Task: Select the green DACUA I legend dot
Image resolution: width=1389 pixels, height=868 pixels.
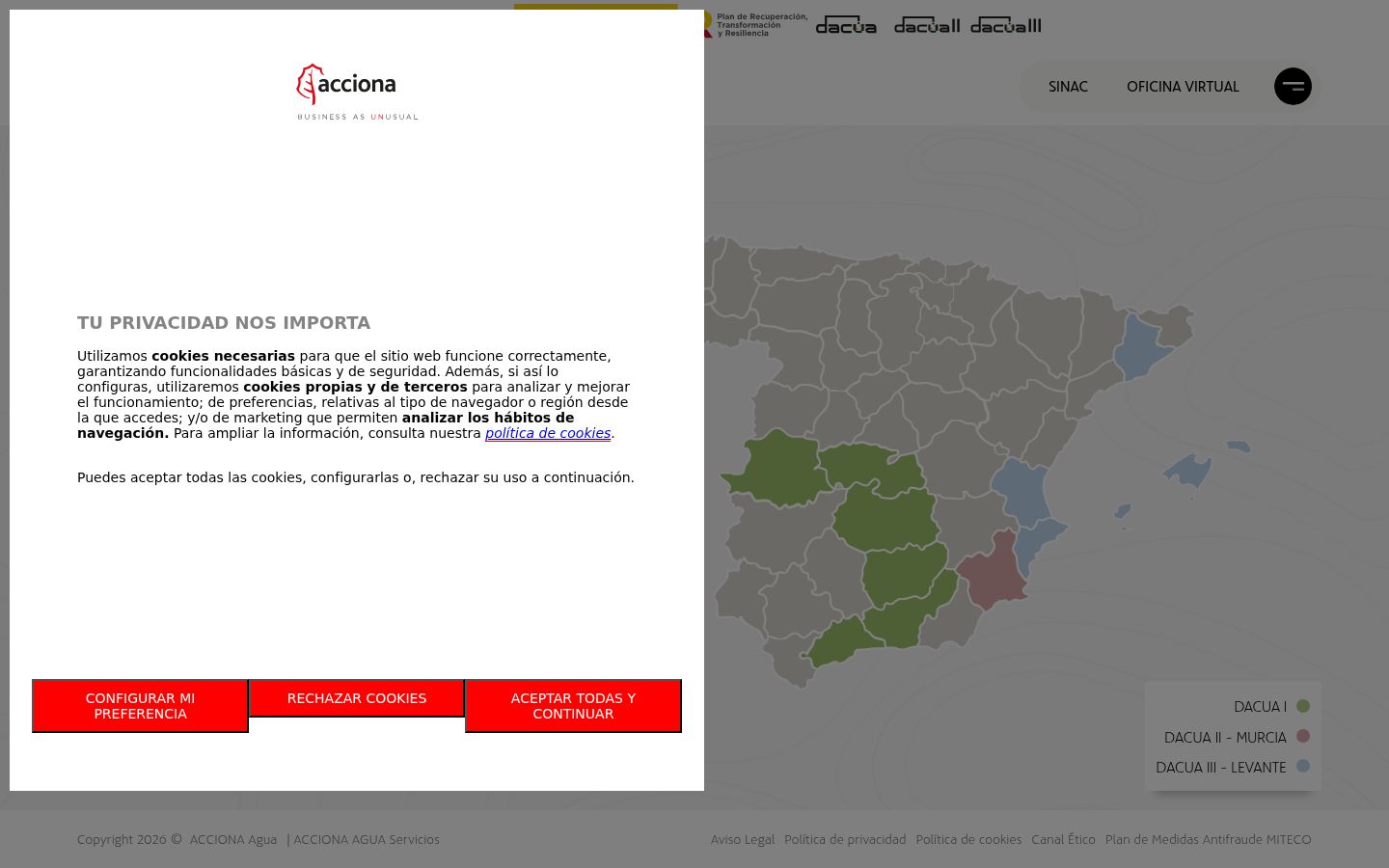Action: click(1303, 706)
